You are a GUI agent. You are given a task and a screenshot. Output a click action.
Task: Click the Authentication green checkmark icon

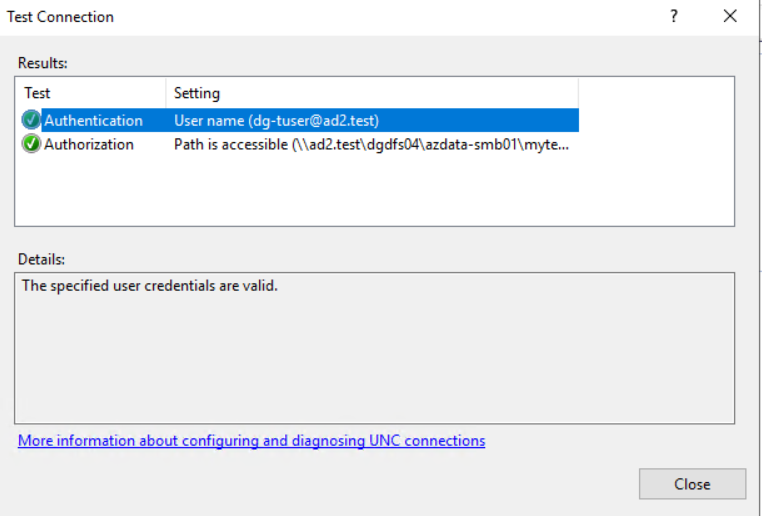click(x=31, y=121)
